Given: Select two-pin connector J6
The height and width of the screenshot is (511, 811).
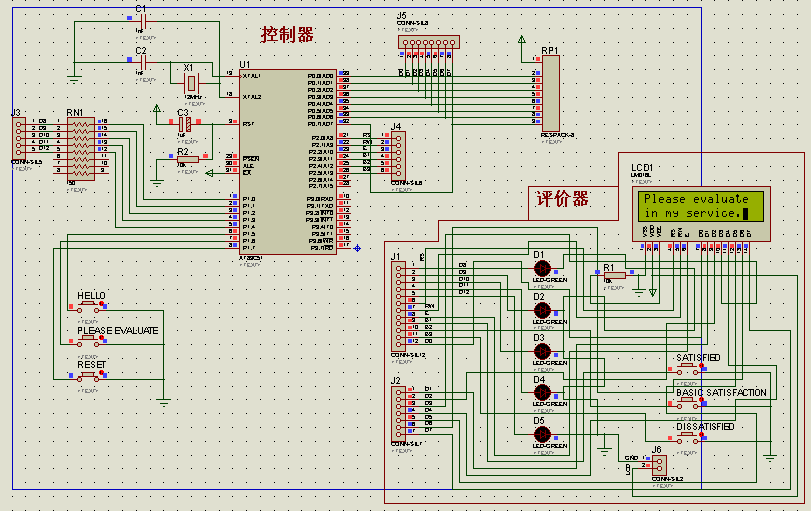Looking at the screenshot, I should click(659, 465).
